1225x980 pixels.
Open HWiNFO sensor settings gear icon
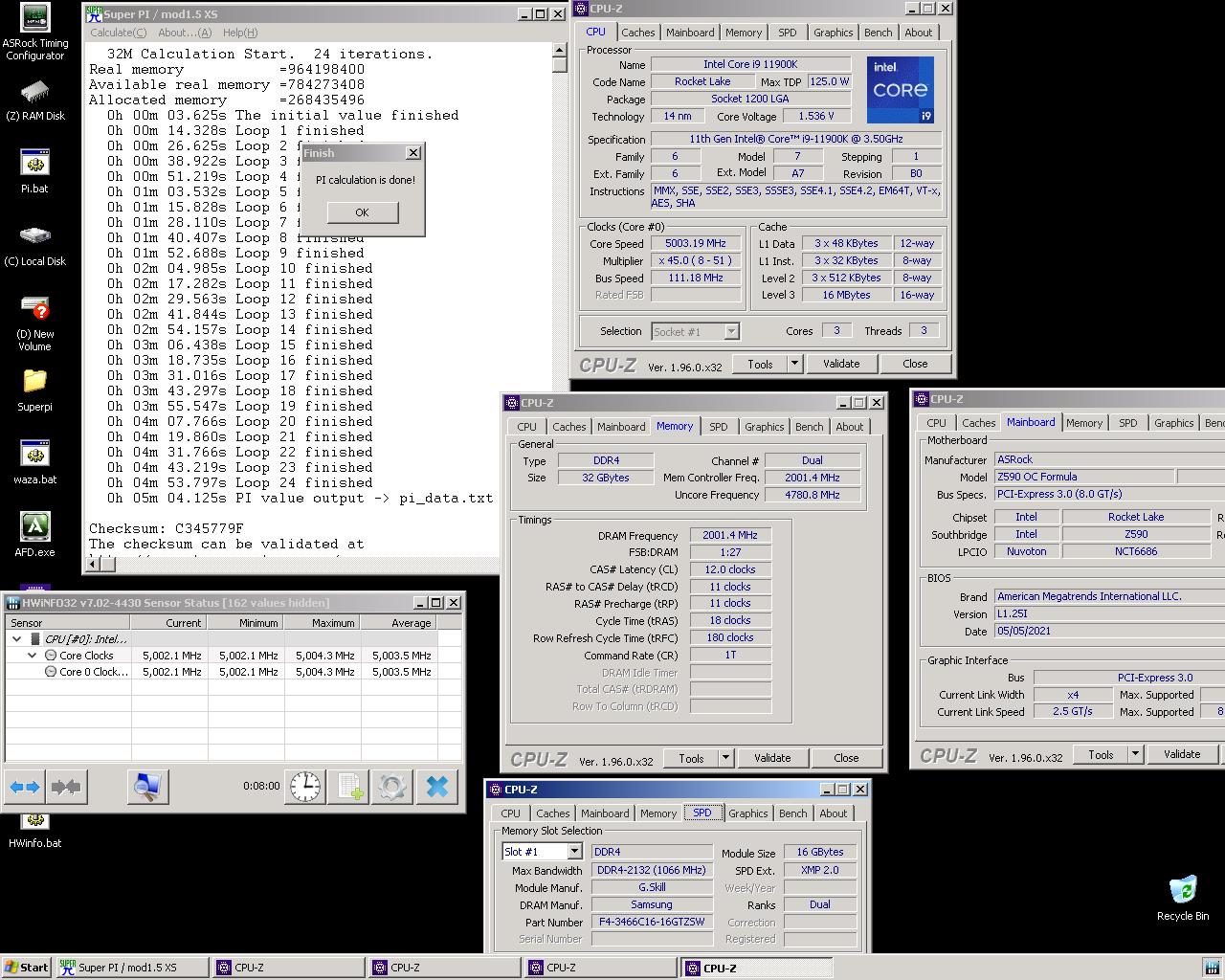[x=391, y=787]
